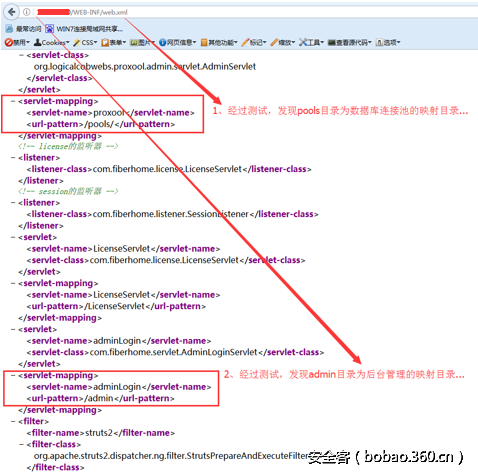Open the 查看源代码 view source menu
Viewport: 478px width, 475px height.
coord(349,42)
